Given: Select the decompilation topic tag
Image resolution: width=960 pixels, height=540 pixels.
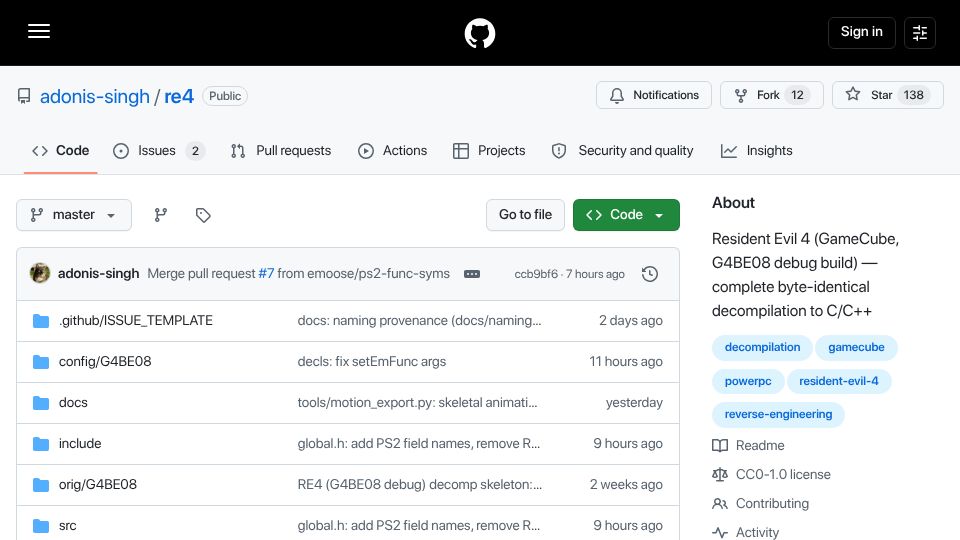Looking at the screenshot, I should click(x=762, y=347).
